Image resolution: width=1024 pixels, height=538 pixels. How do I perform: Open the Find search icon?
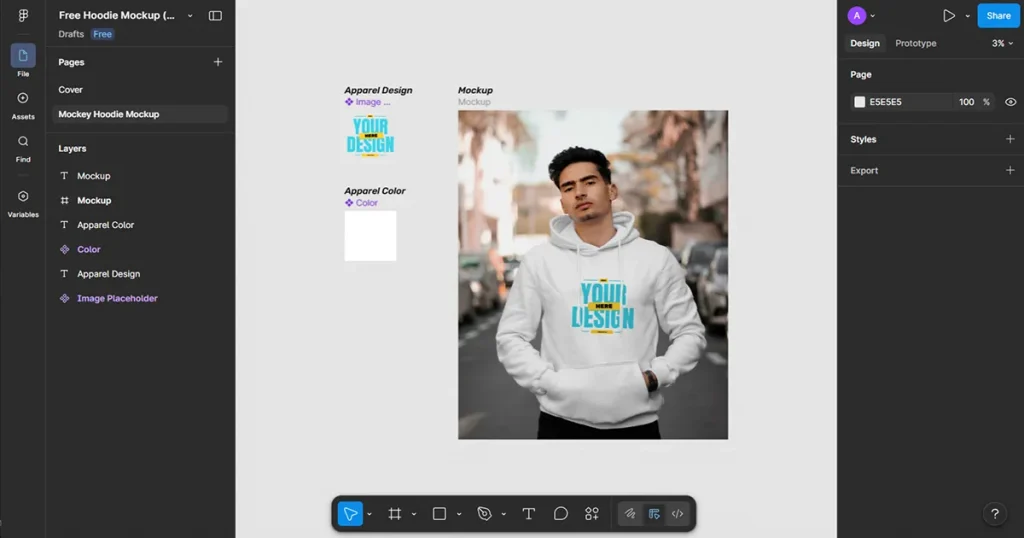23,141
